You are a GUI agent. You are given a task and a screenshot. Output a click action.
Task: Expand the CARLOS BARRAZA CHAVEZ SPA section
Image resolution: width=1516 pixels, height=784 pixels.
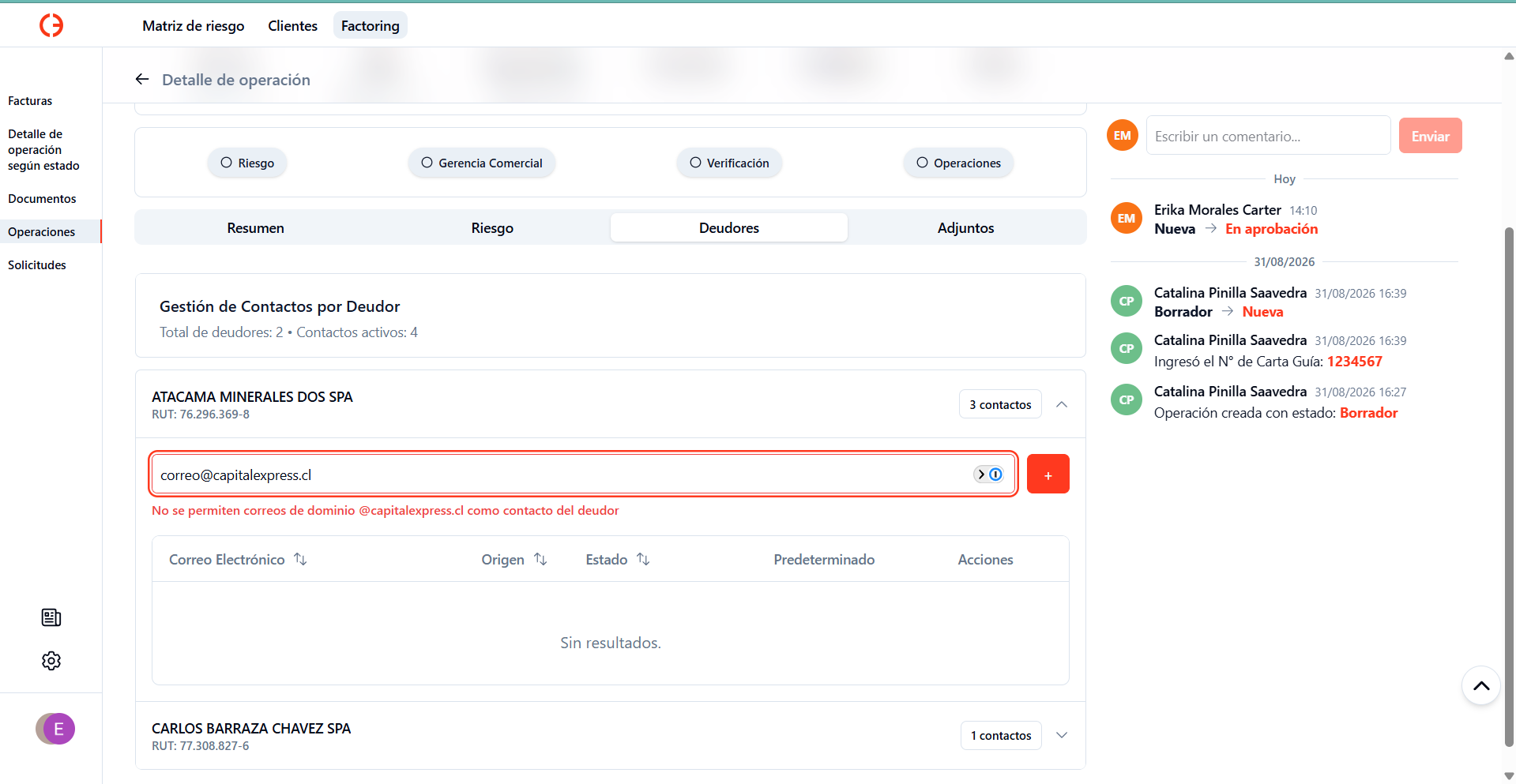click(x=1062, y=735)
